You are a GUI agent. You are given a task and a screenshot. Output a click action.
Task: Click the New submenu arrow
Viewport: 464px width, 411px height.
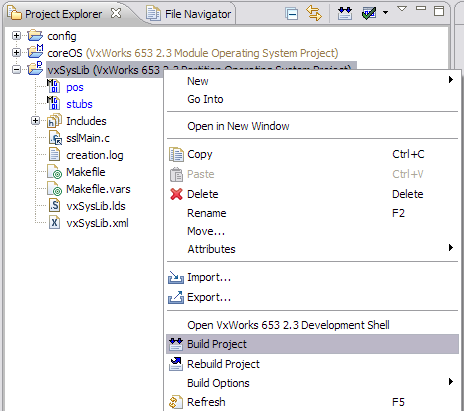[451, 79]
